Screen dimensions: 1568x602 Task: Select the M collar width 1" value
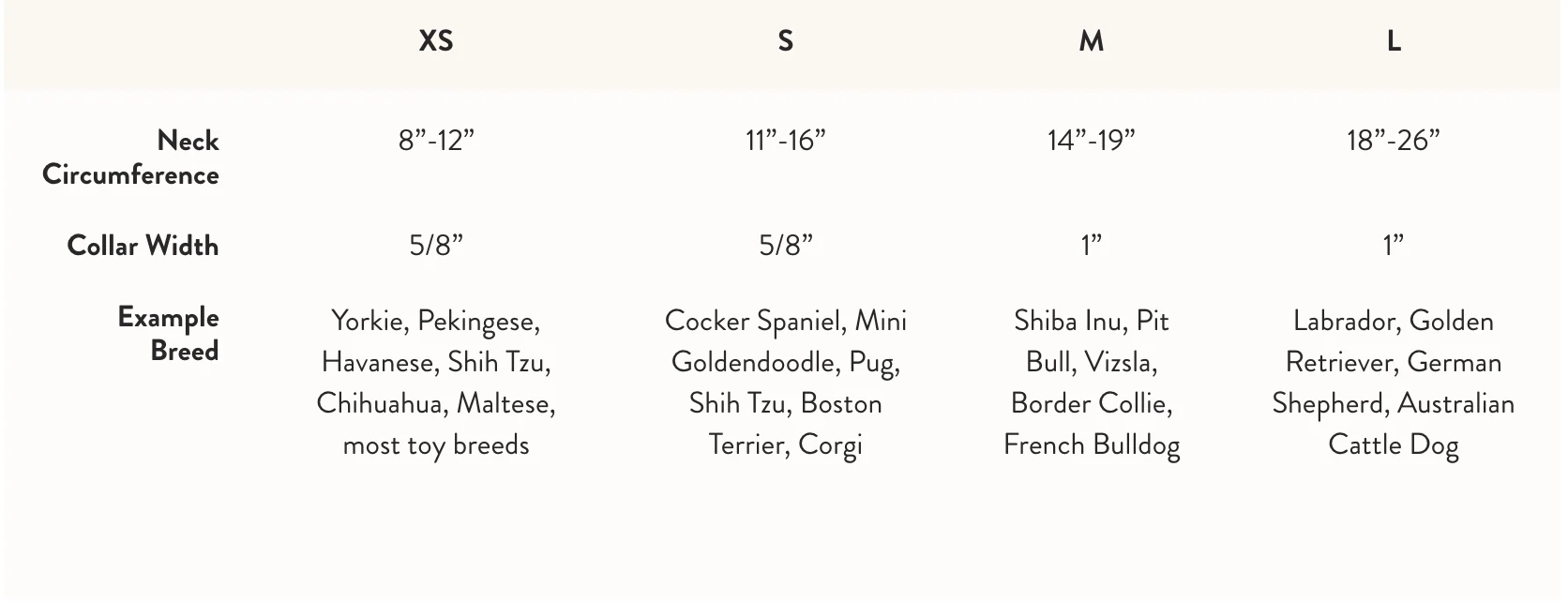click(1092, 246)
